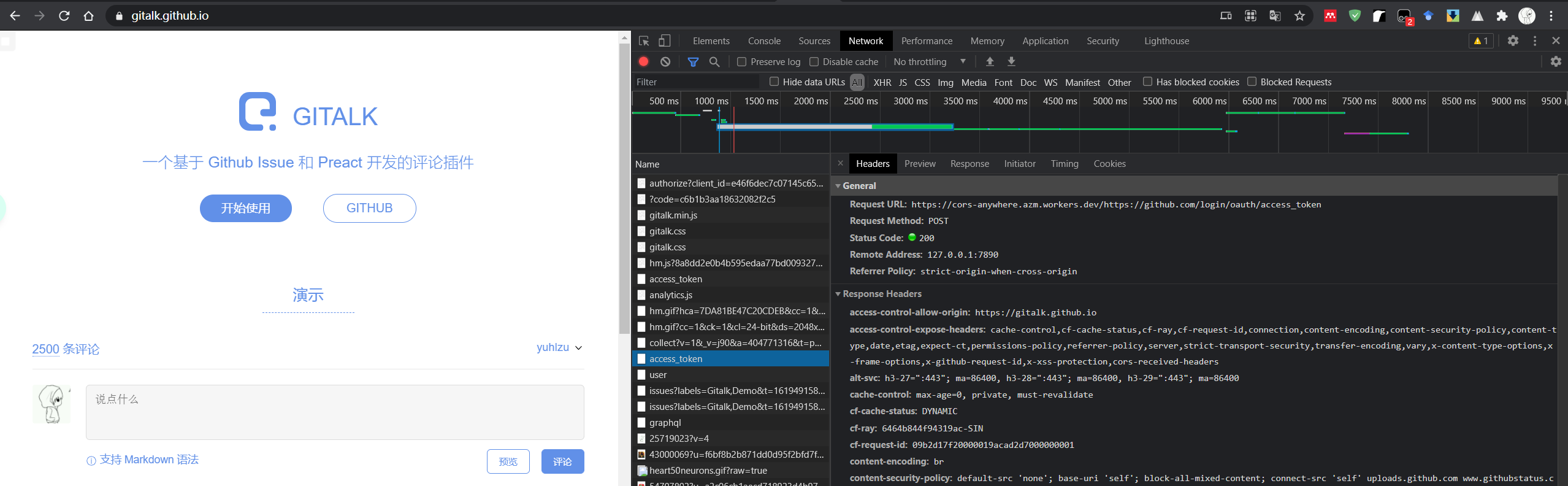Click the Google Translate toolbar icon
The width and height of the screenshot is (1568, 486).
(1275, 16)
